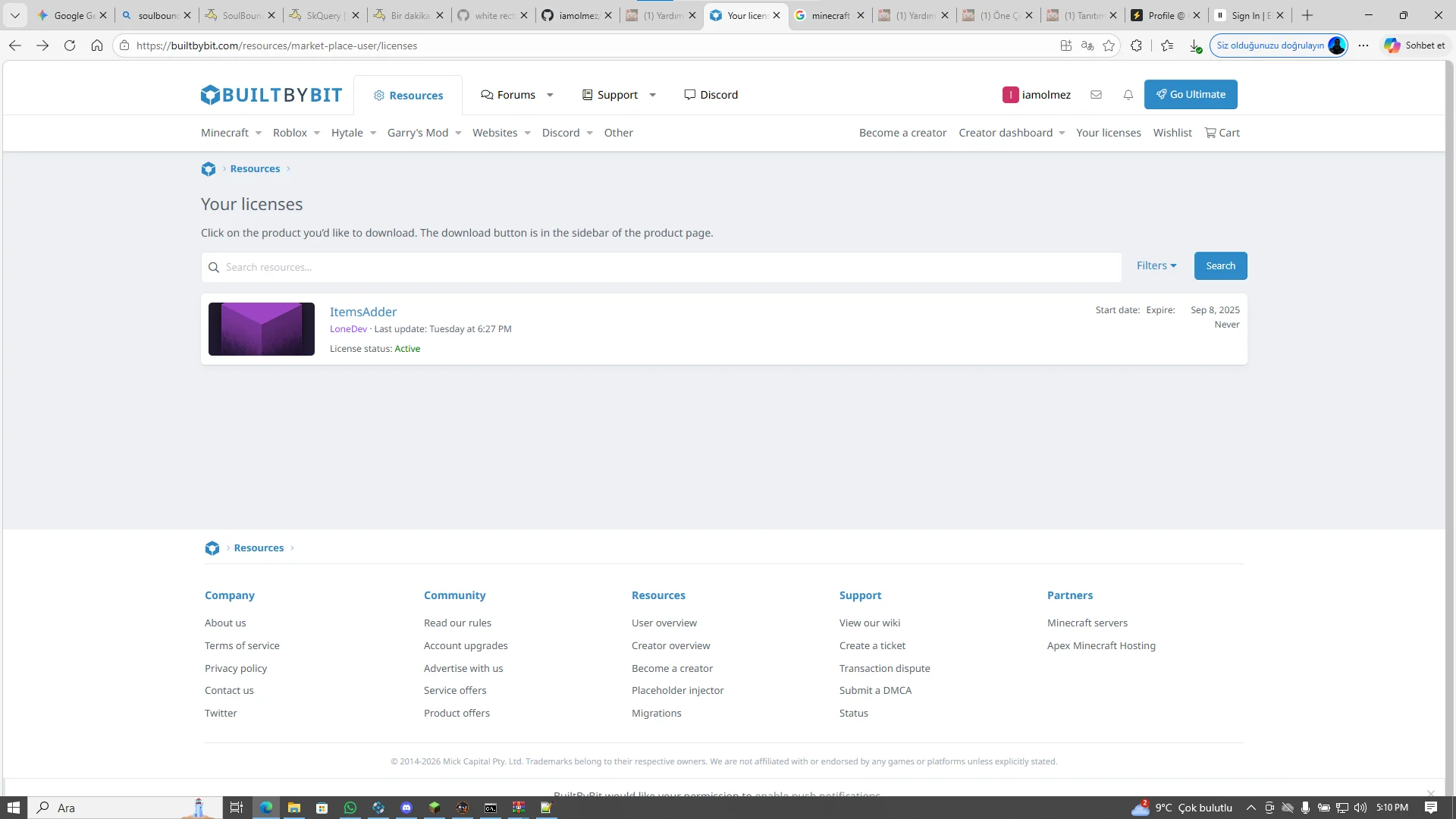Open the notifications bell icon
The image size is (1456, 819).
click(x=1128, y=95)
